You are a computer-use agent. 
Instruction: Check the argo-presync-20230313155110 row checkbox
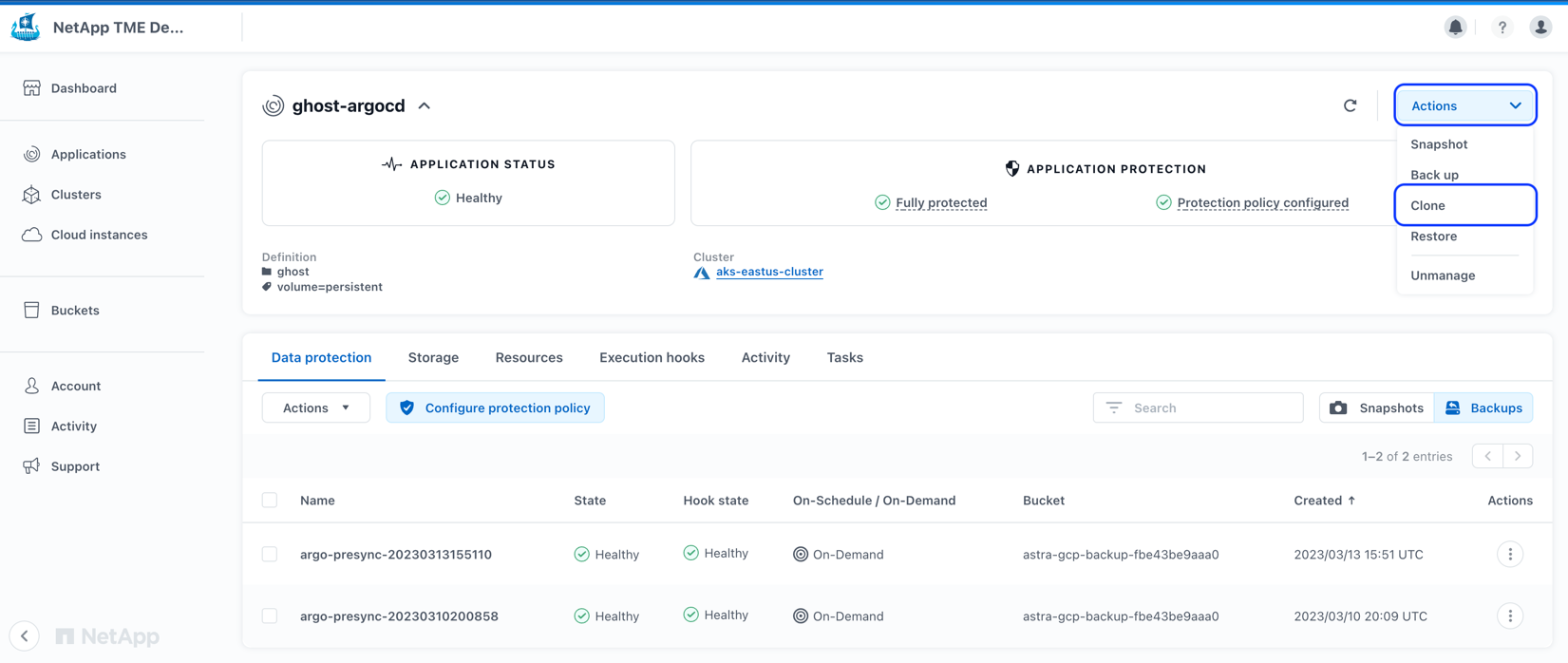pyautogui.click(x=270, y=555)
